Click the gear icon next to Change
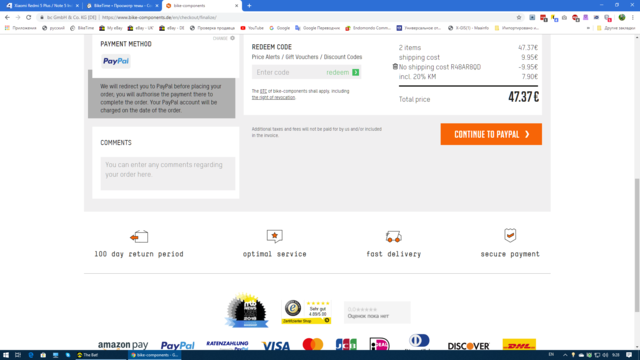The width and height of the screenshot is (640, 360). coord(232,38)
